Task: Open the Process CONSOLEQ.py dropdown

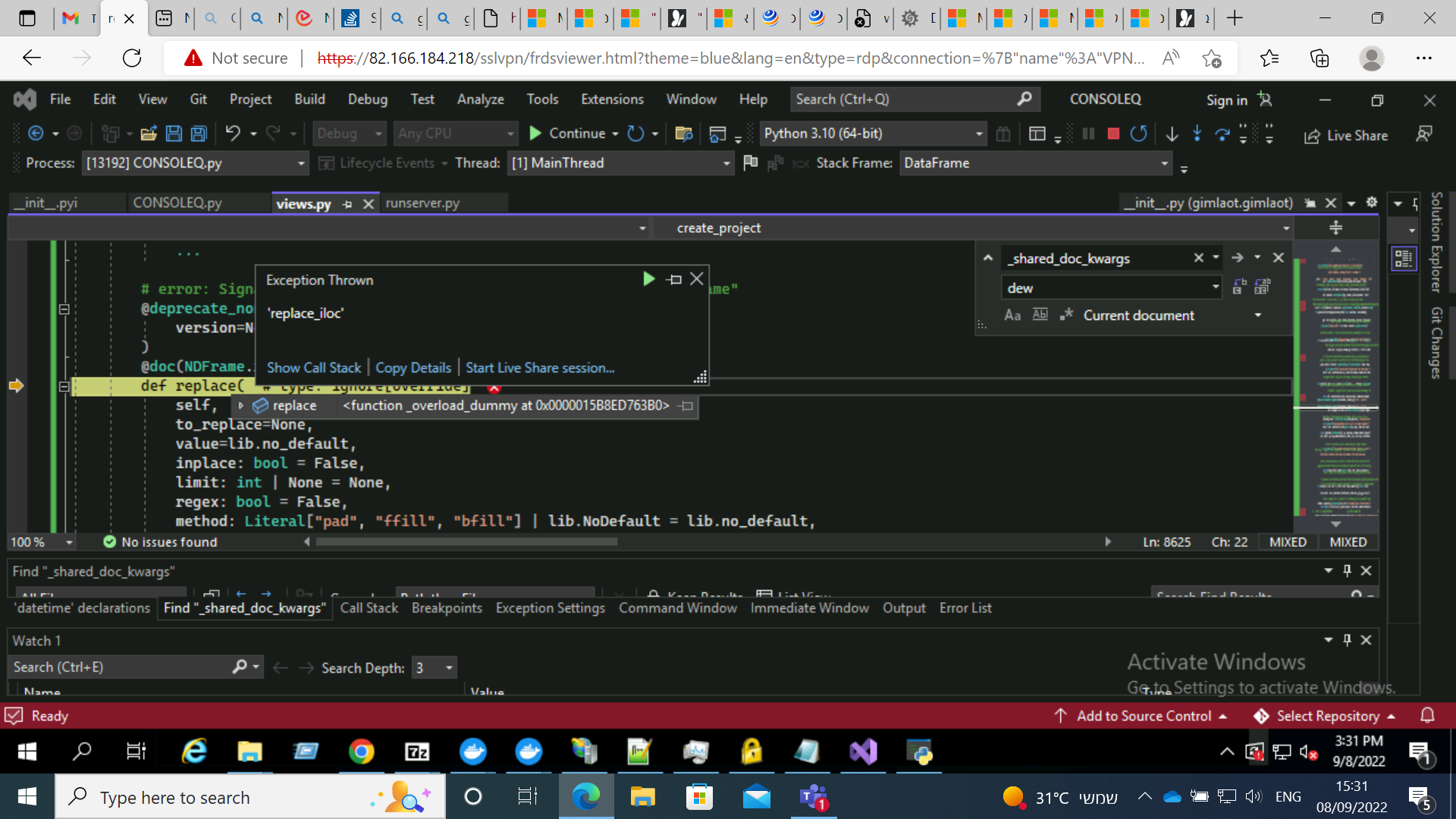Action: click(300, 163)
